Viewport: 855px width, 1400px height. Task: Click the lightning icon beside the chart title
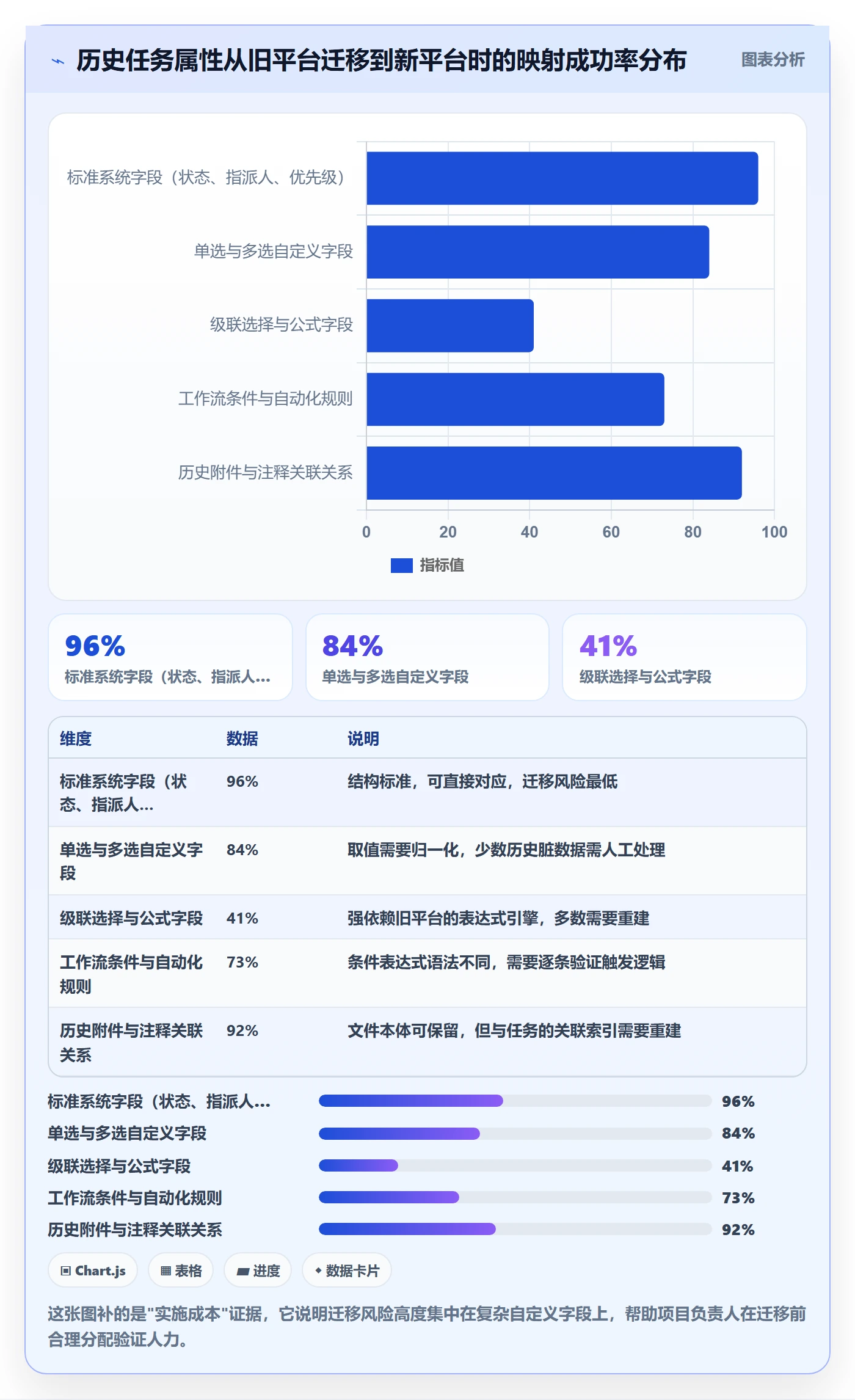pos(58,61)
